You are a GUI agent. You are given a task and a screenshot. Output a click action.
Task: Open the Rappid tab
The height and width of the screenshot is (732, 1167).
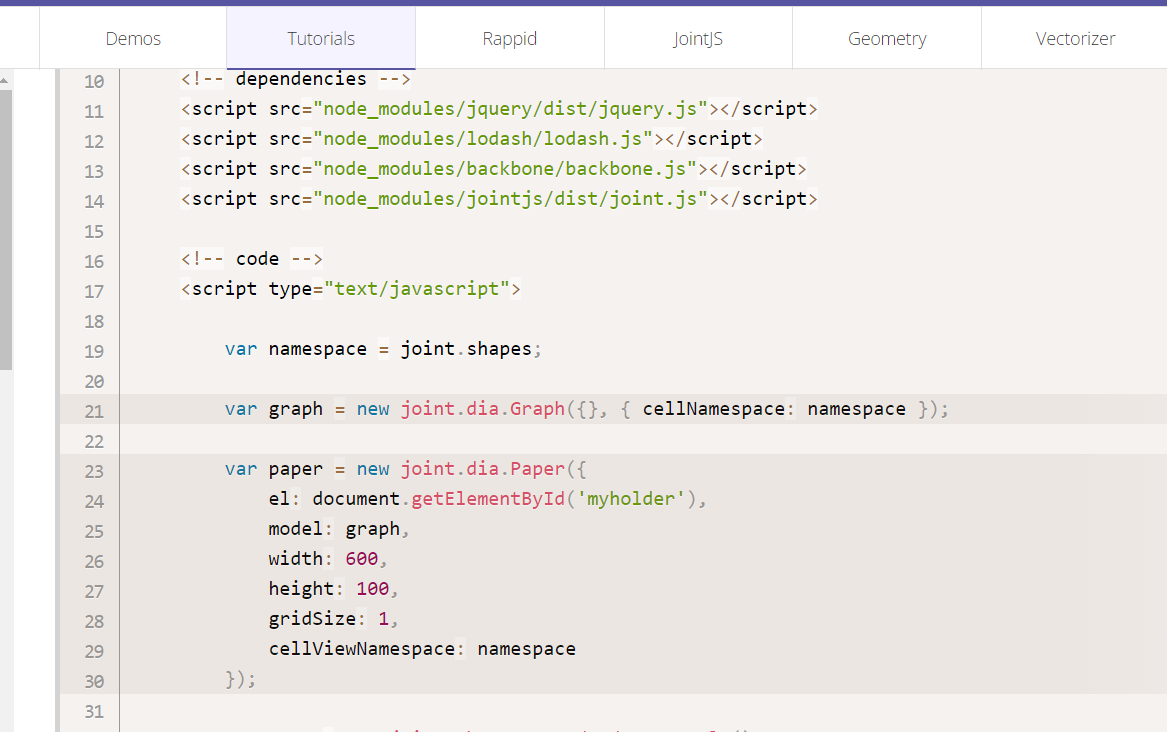(x=510, y=39)
